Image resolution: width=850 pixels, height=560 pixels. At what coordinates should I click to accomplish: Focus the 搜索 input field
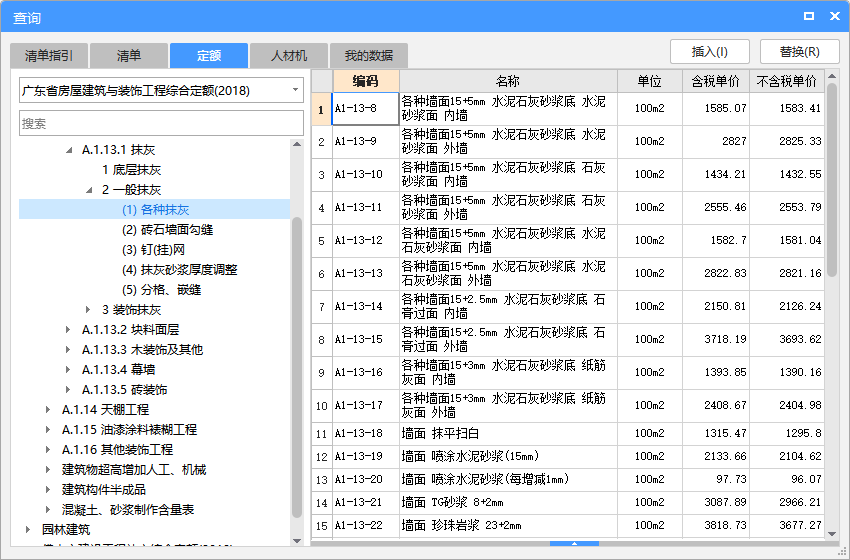(161, 123)
